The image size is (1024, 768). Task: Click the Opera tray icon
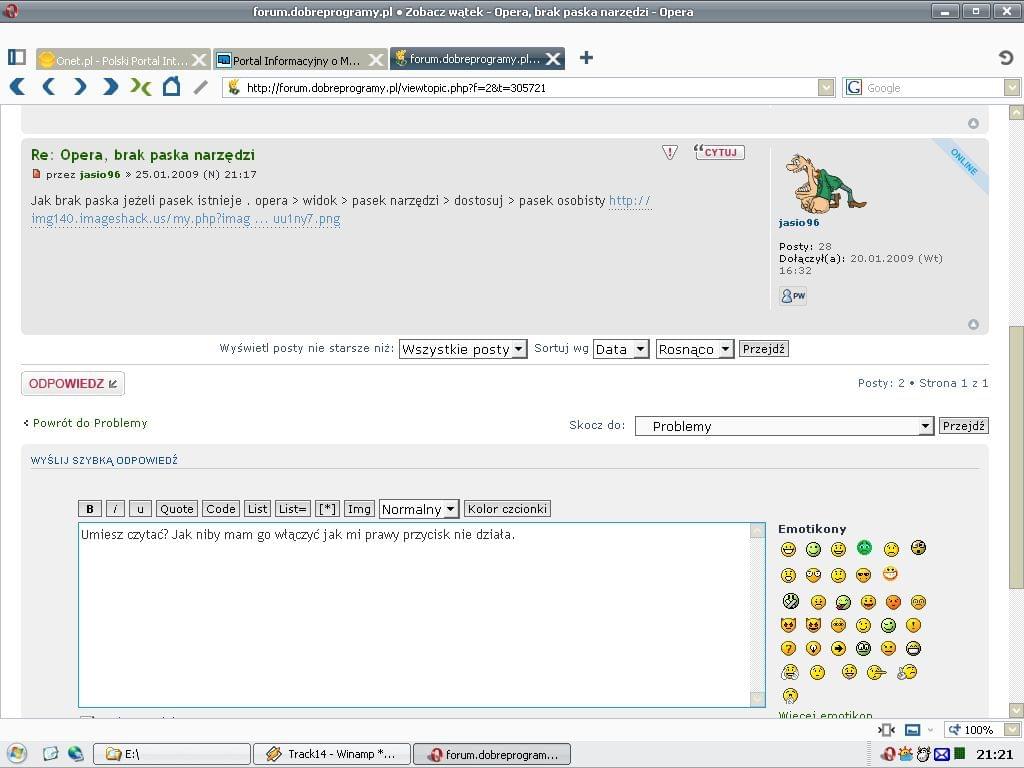click(x=888, y=754)
